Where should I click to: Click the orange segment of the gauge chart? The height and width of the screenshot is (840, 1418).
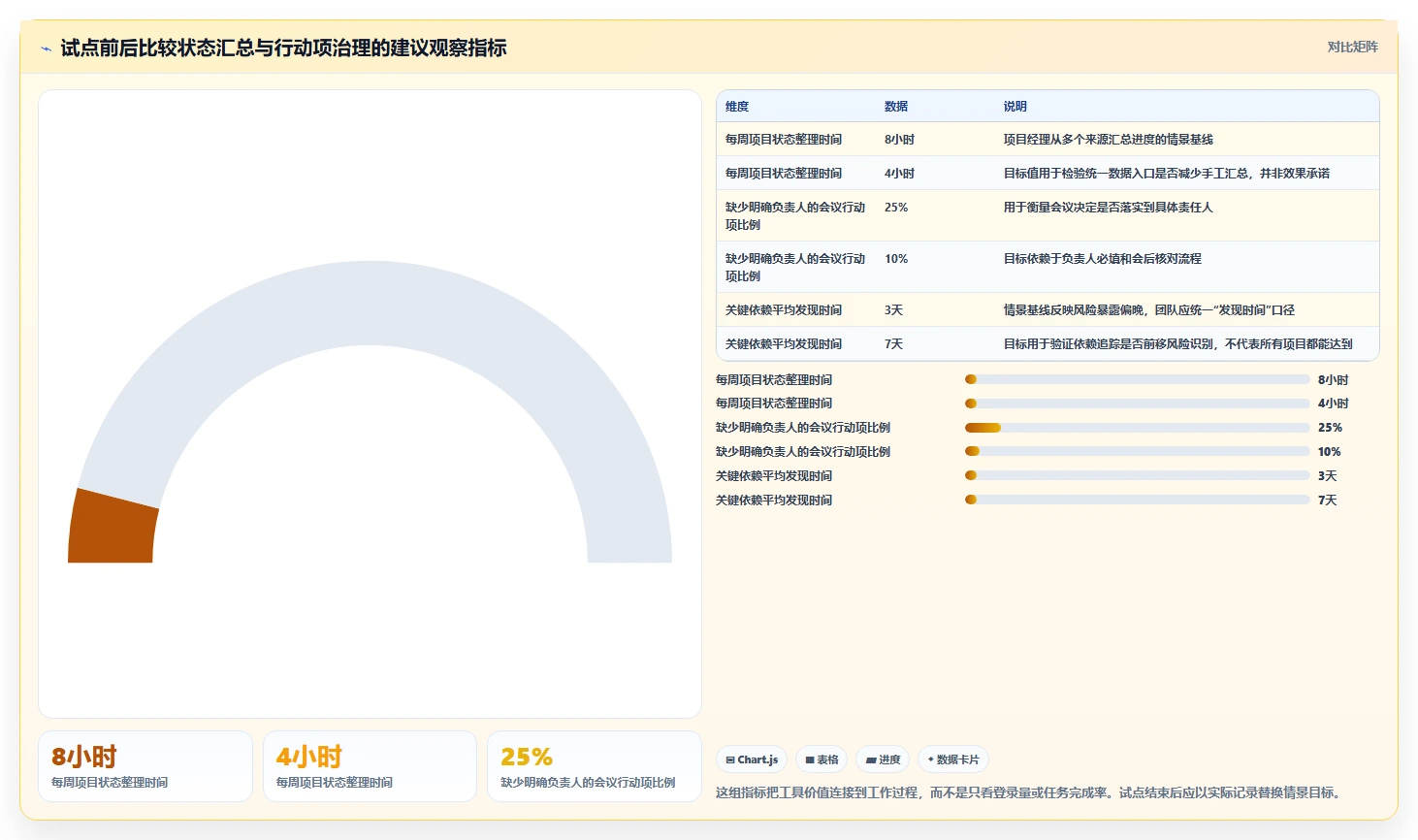point(113,529)
